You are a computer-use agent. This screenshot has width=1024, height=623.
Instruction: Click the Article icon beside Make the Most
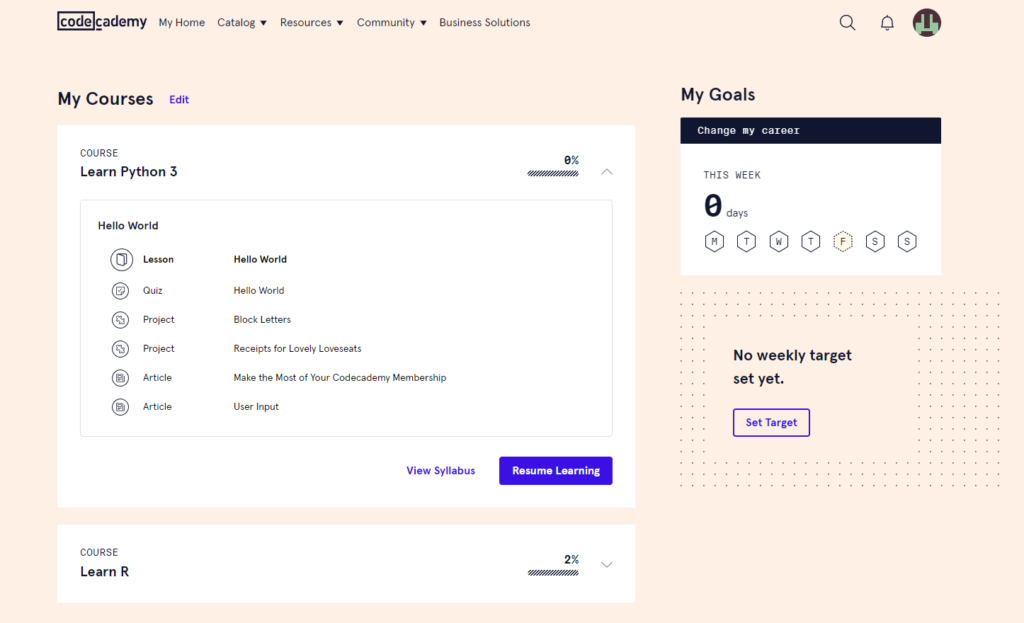click(120, 377)
